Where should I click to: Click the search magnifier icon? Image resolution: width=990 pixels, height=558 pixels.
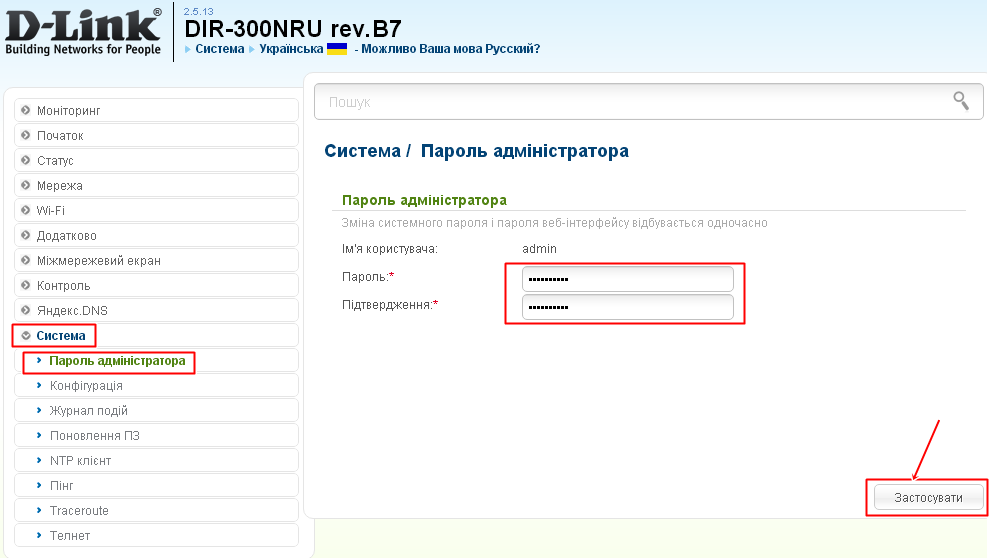(x=961, y=101)
